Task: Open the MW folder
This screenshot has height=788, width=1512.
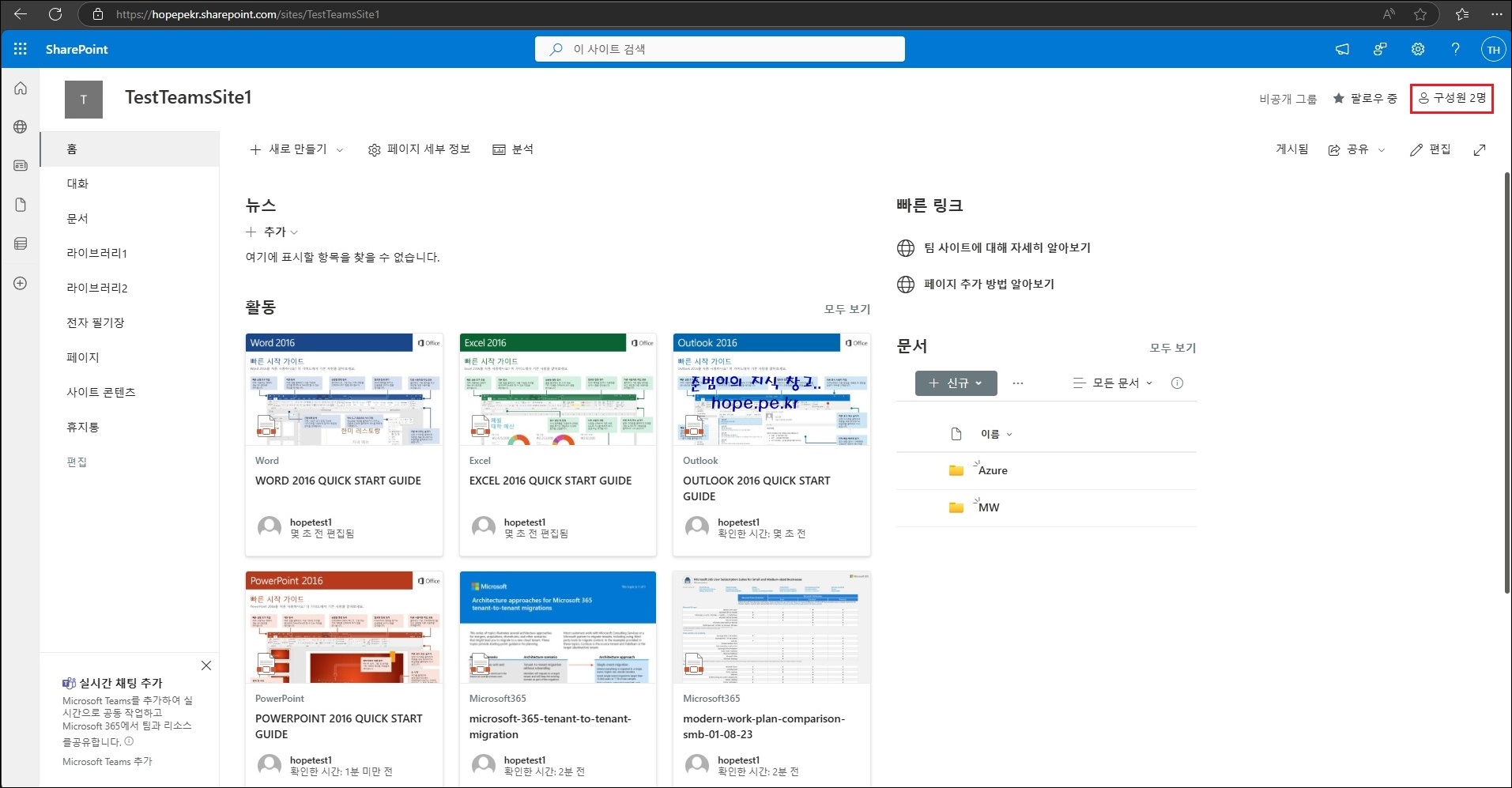Action: [x=989, y=507]
